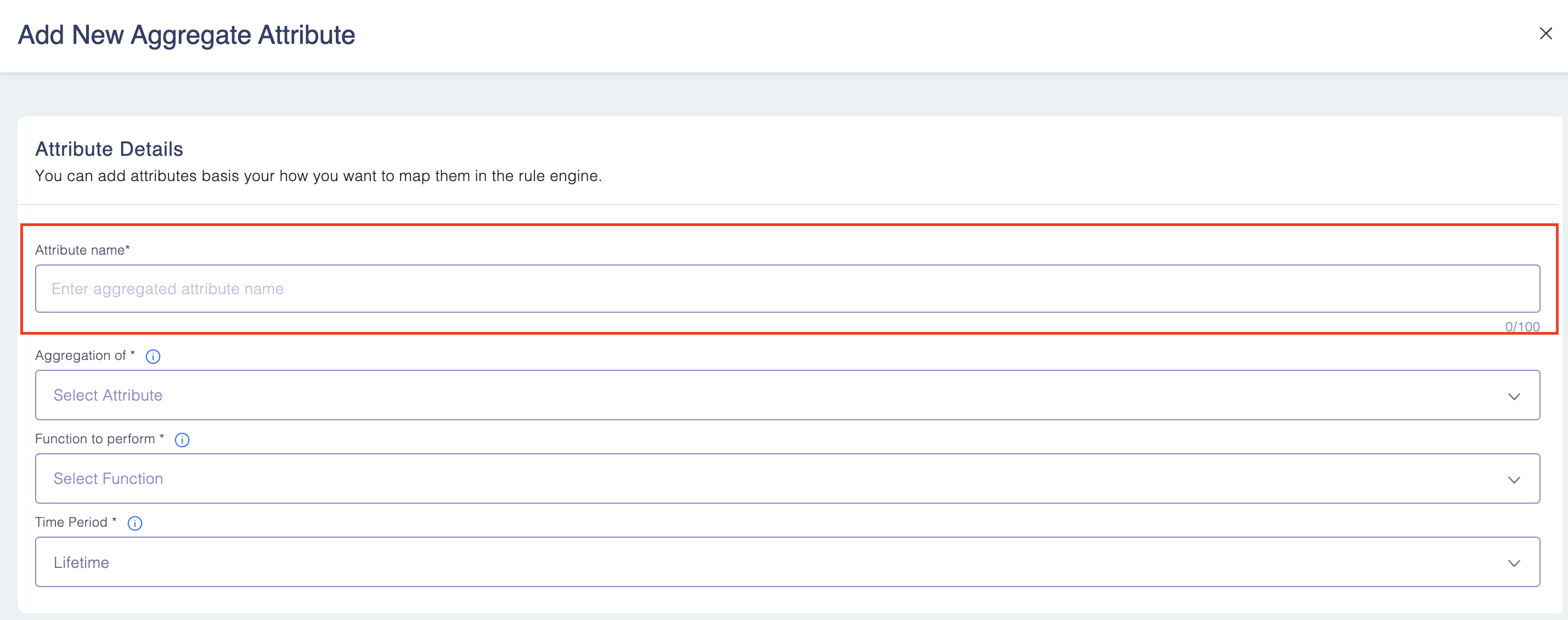Viewport: 1568px width, 620px height.
Task: Click info icon next to Aggregation of
Action: click(153, 357)
